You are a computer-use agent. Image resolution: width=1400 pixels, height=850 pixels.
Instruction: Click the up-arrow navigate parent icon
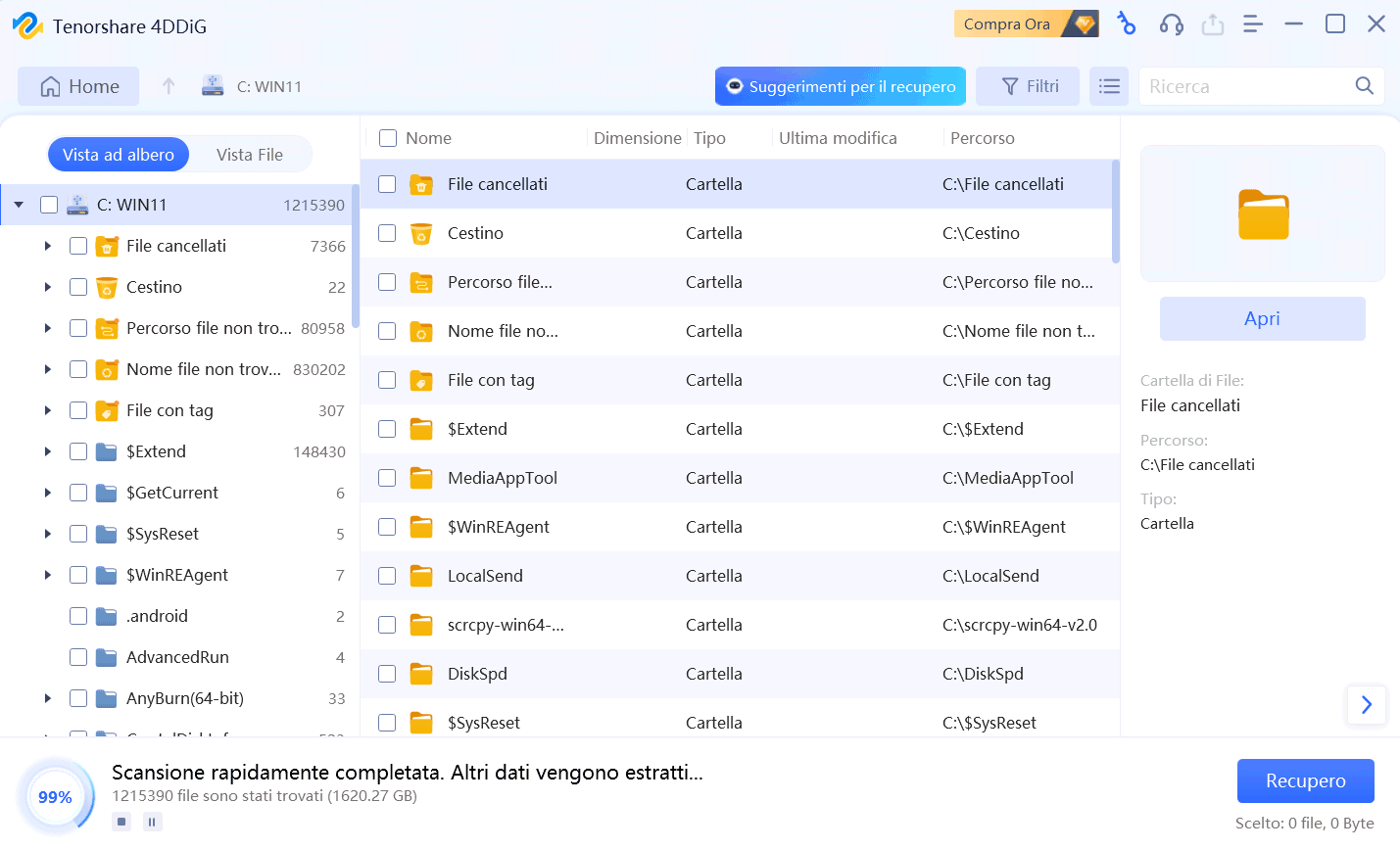click(x=169, y=86)
